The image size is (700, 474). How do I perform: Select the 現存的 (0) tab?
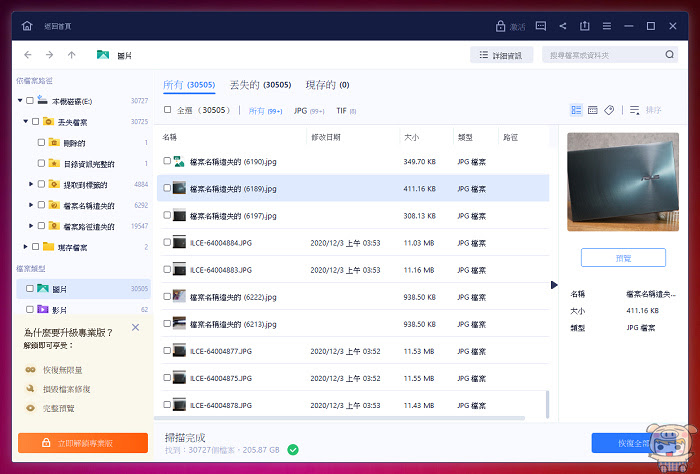327,85
